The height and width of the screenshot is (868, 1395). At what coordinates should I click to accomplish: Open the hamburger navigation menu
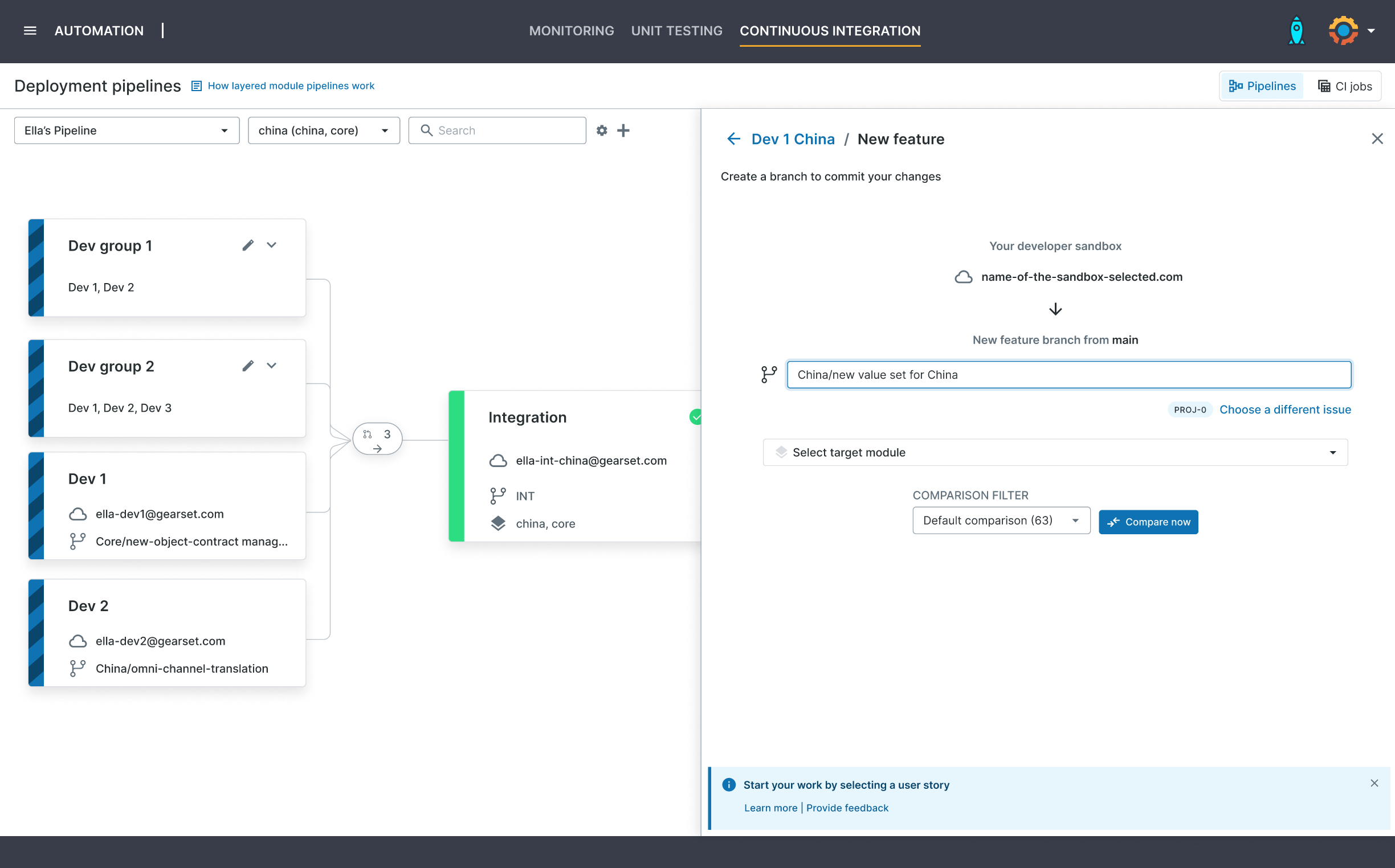[x=30, y=31]
